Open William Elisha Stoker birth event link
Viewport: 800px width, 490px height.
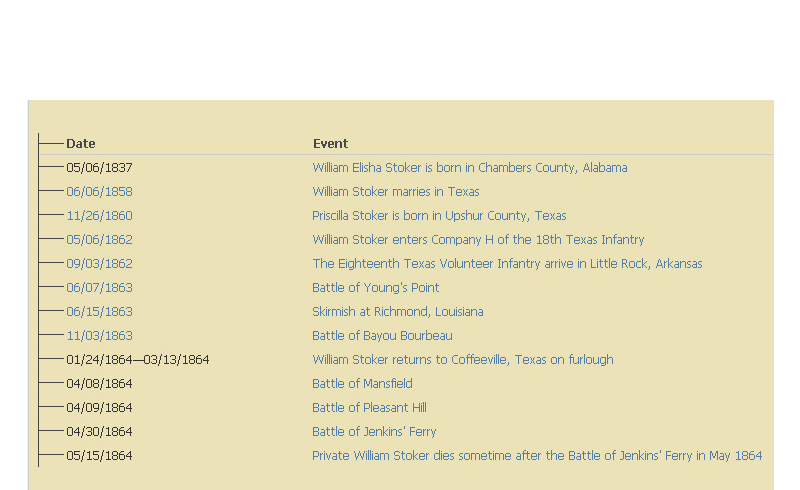tap(469, 168)
